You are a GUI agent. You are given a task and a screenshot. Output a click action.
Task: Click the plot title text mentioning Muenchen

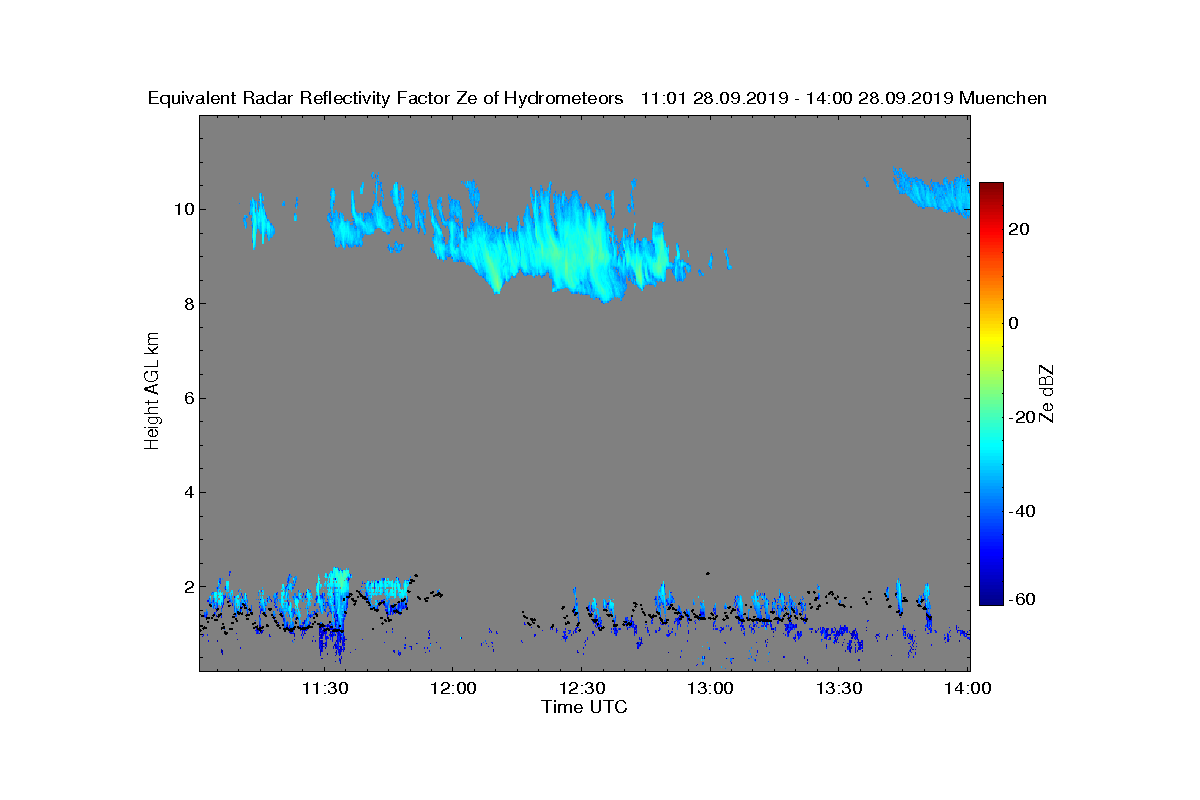click(597, 98)
